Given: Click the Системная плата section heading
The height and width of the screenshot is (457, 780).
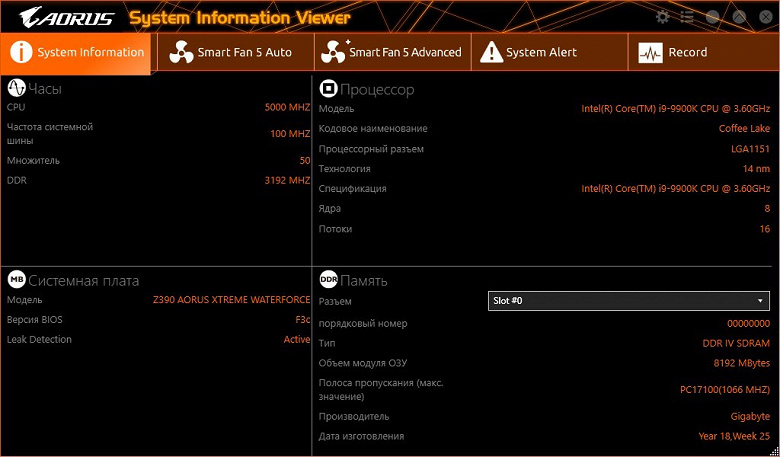Looking at the screenshot, I should 84,281.
